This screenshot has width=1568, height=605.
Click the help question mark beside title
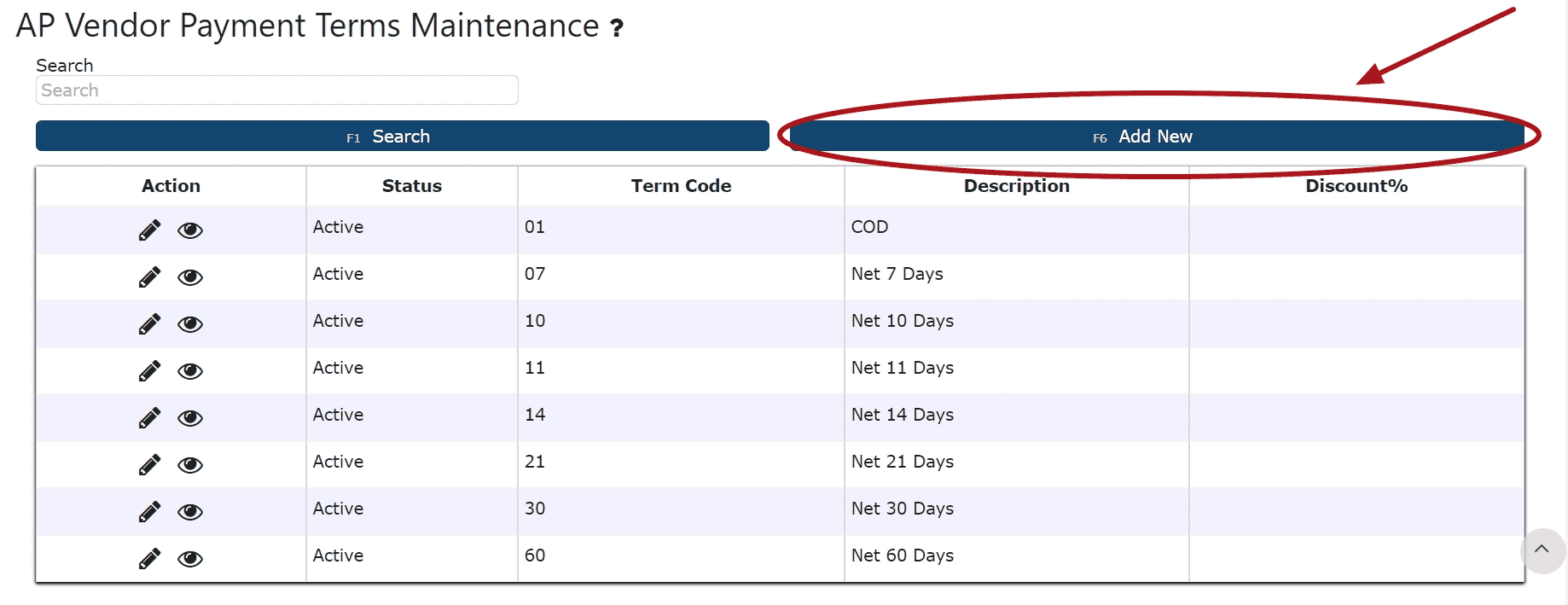[x=617, y=29]
